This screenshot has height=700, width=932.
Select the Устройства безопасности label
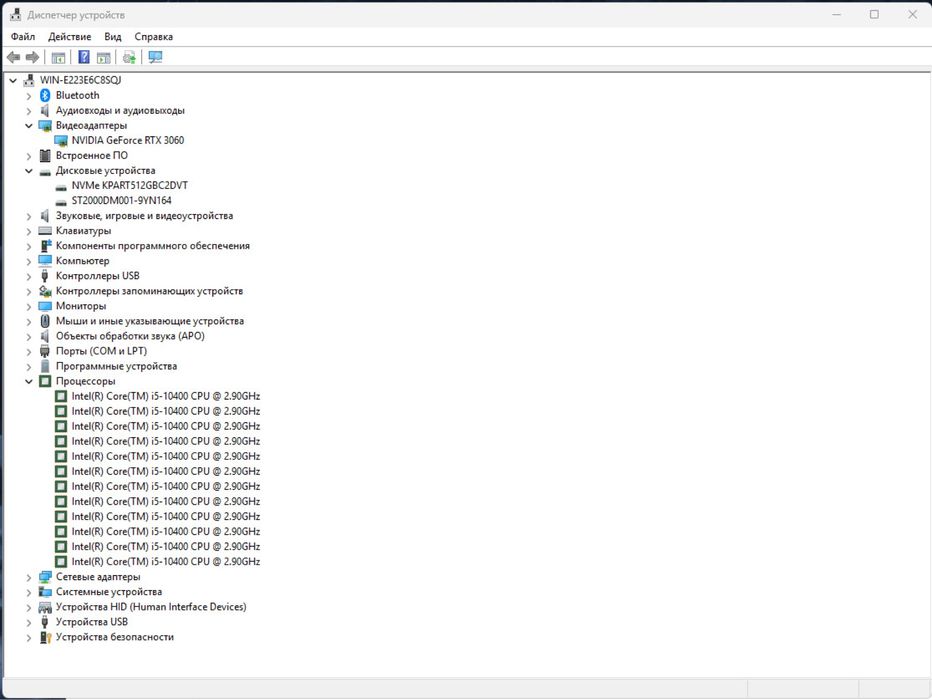[115, 637]
